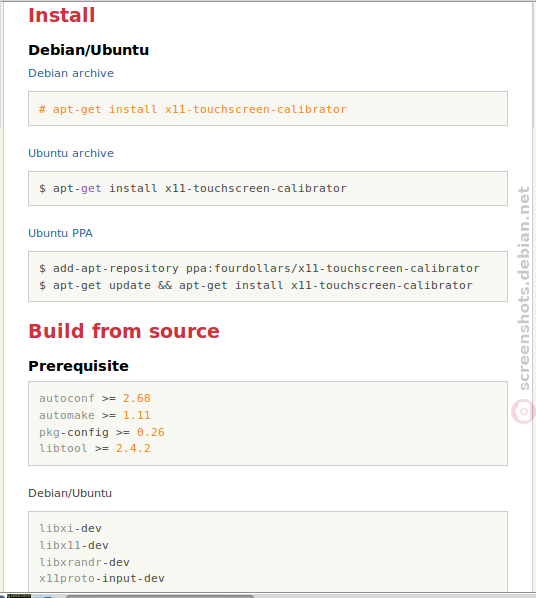Image resolution: width=536 pixels, height=598 pixels.
Task: Click the x11proto-input-dev package line
Action: pyautogui.click(x=101, y=579)
